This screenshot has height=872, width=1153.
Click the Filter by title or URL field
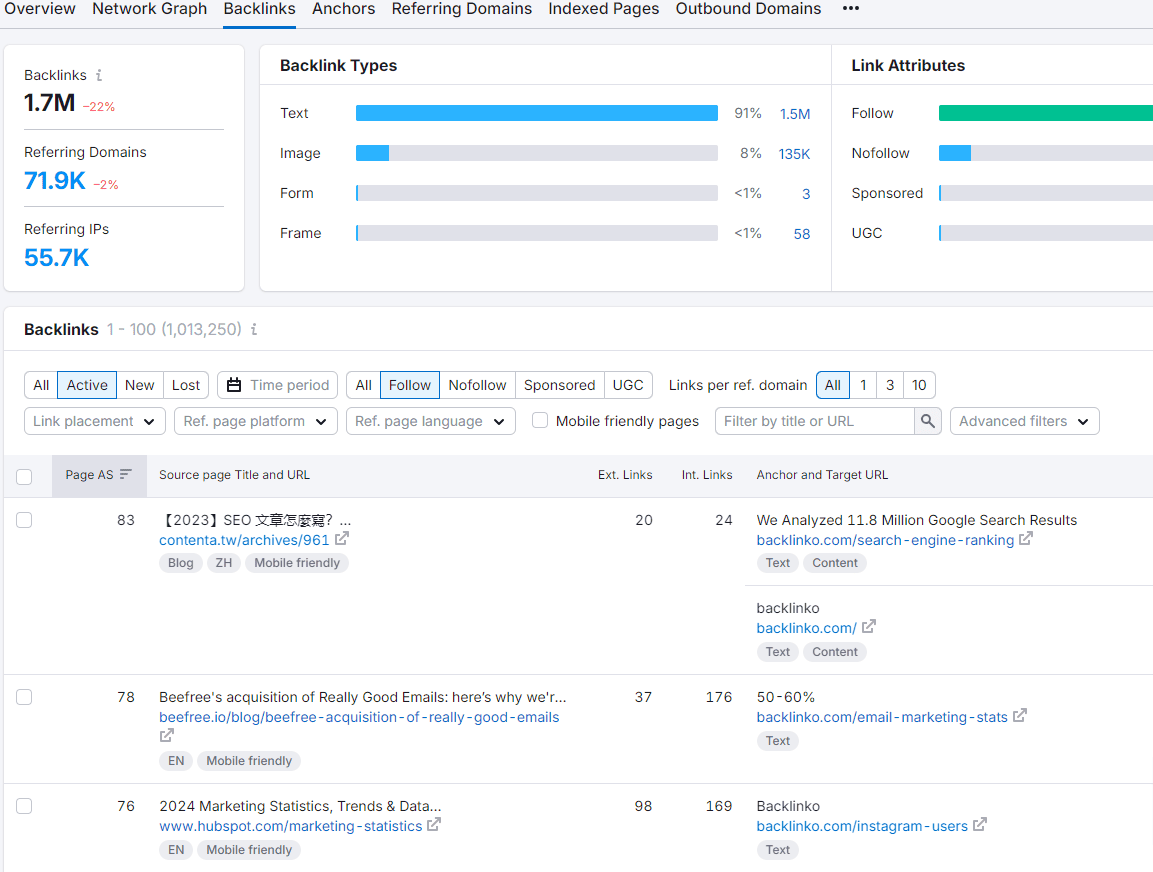tap(813, 421)
